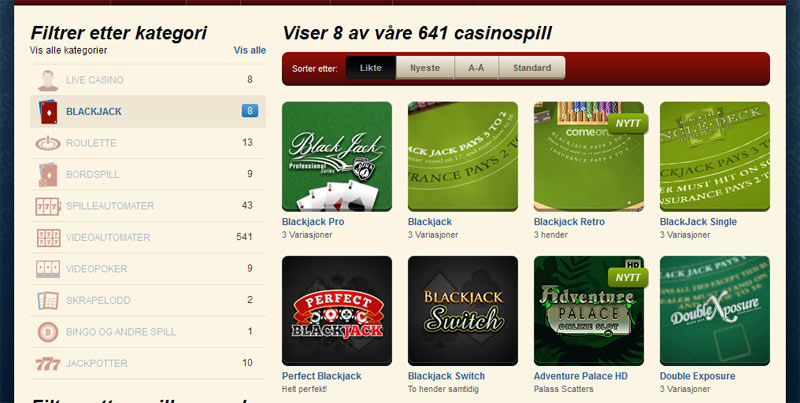This screenshot has width=800, height=403.
Task: Sort games by Likte
Action: click(x=370, y=68)
